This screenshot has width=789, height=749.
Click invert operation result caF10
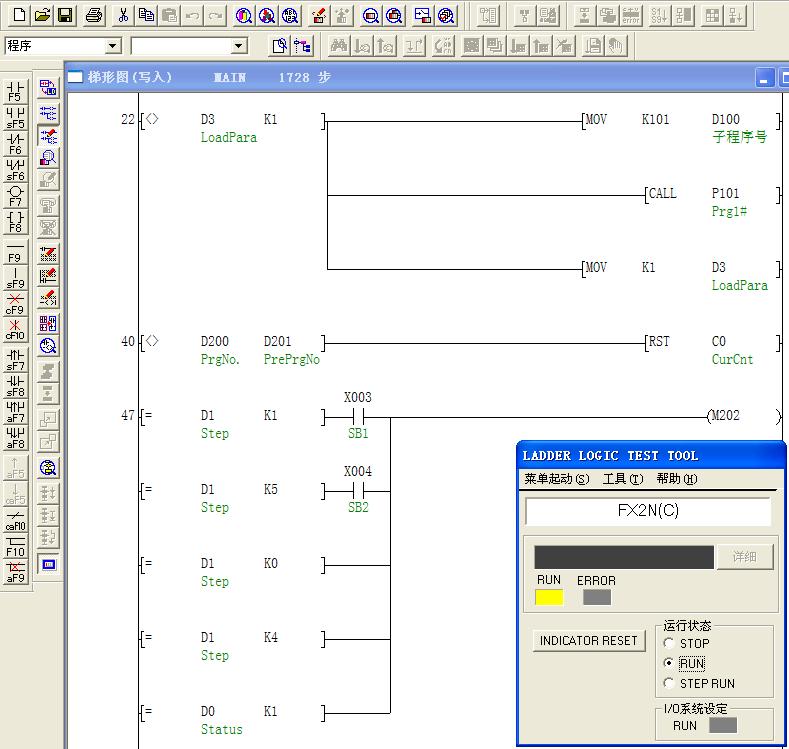(16, 521)
